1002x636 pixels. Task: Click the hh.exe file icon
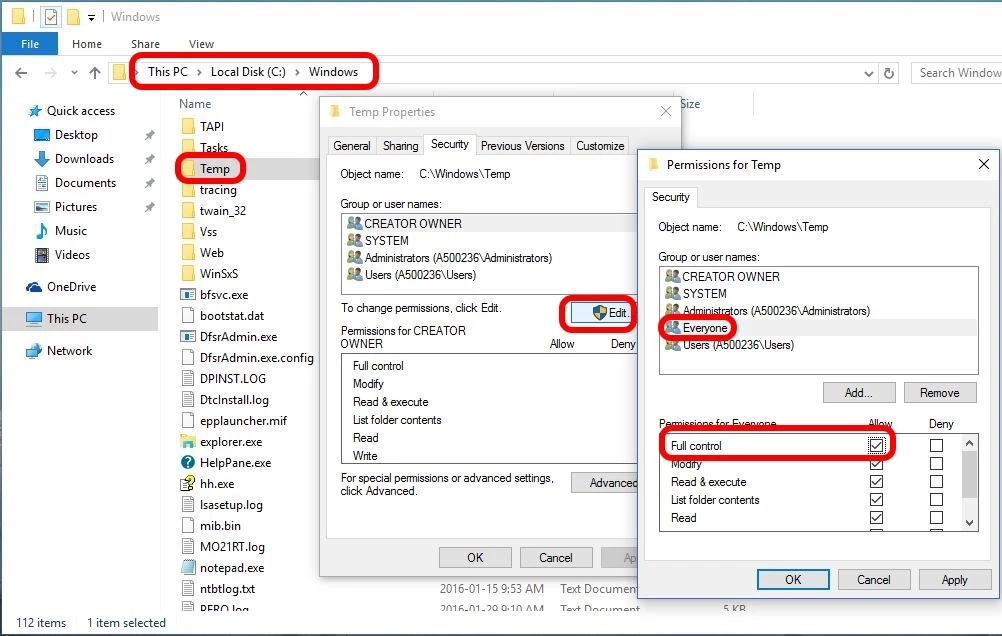pos(188,483)
